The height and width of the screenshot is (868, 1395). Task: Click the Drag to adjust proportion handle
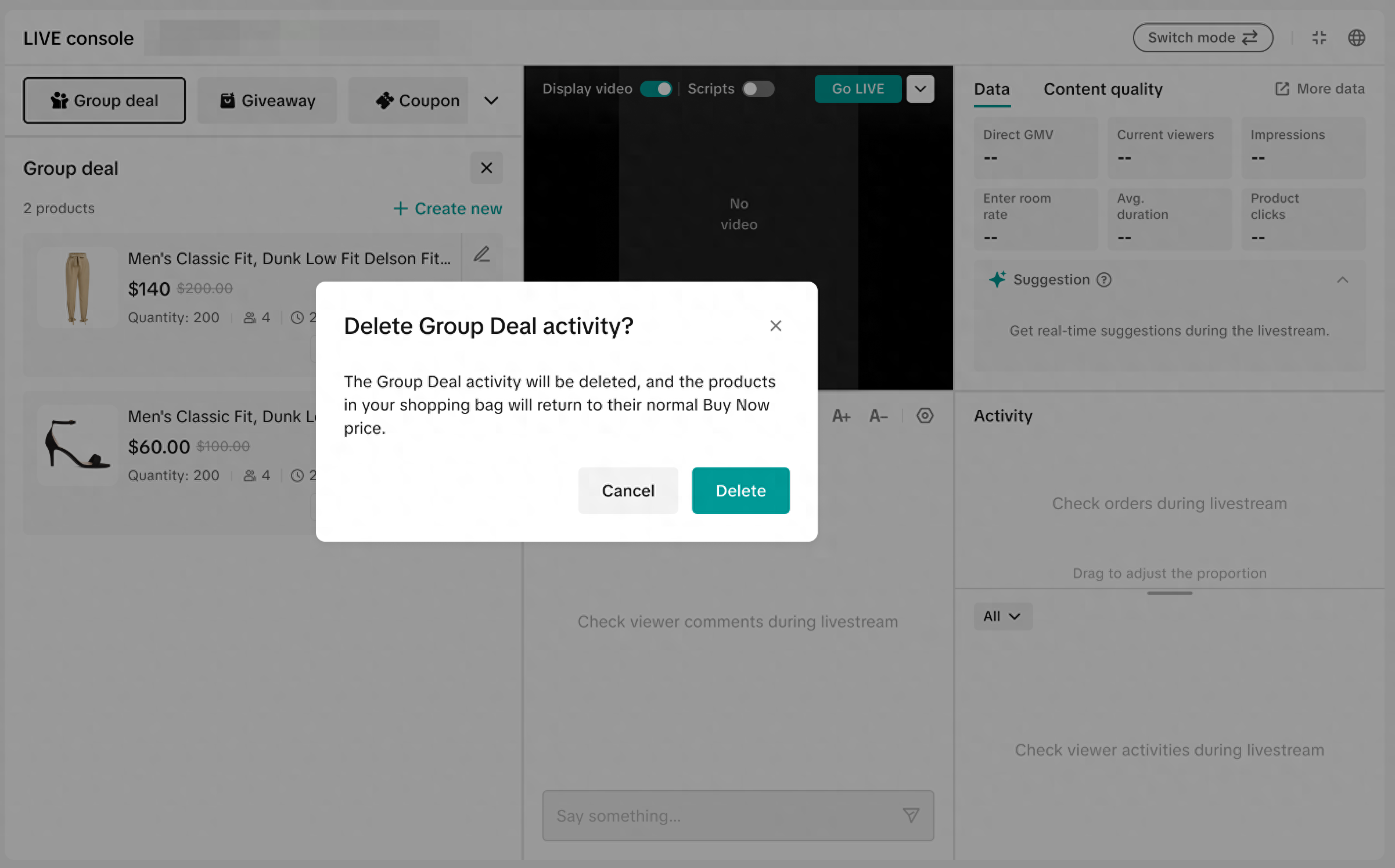pos(1169,593)
